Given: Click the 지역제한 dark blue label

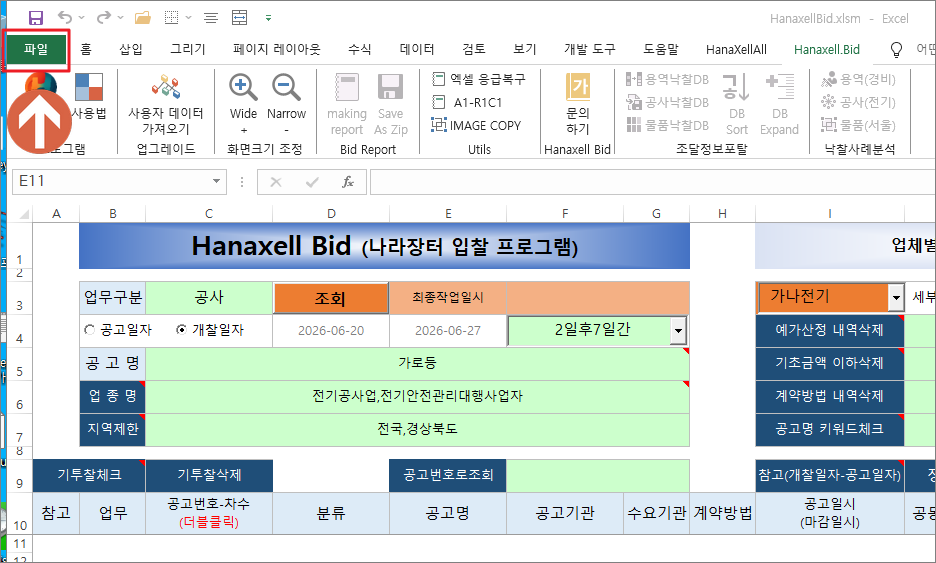Looking at the screenshot, I should click(113, 429).
